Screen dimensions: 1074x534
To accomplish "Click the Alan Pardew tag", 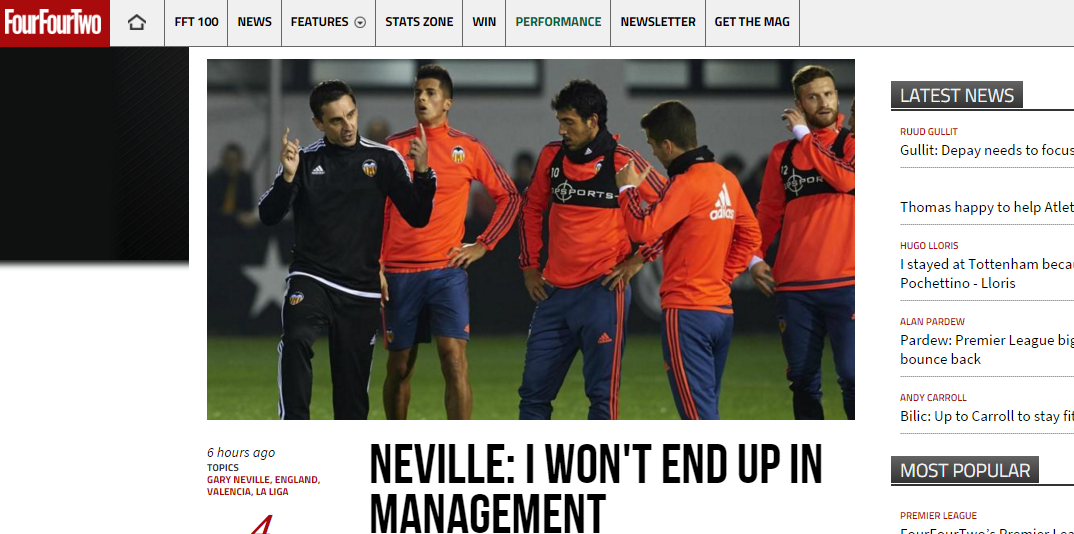I will tap(932, 322).
